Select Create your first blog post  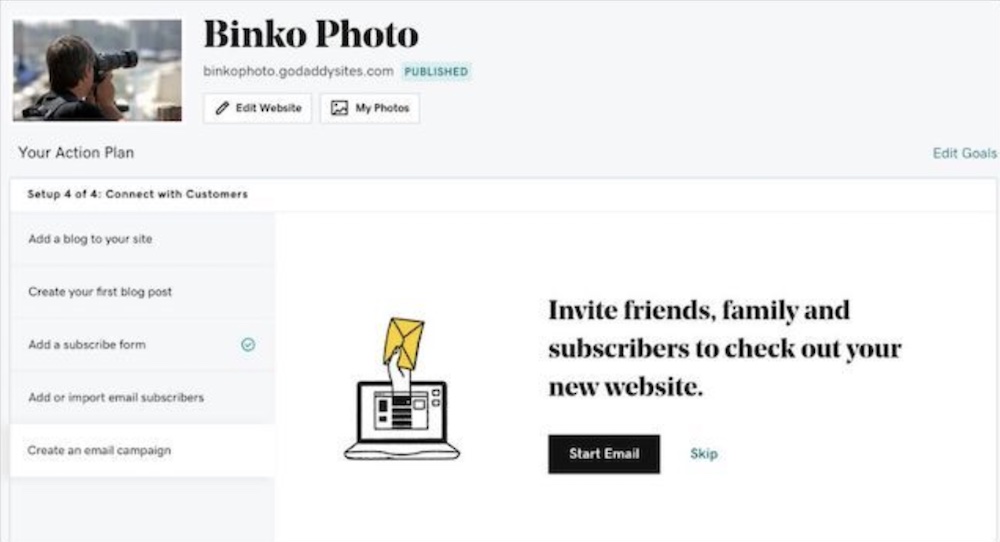pos(142,292)
